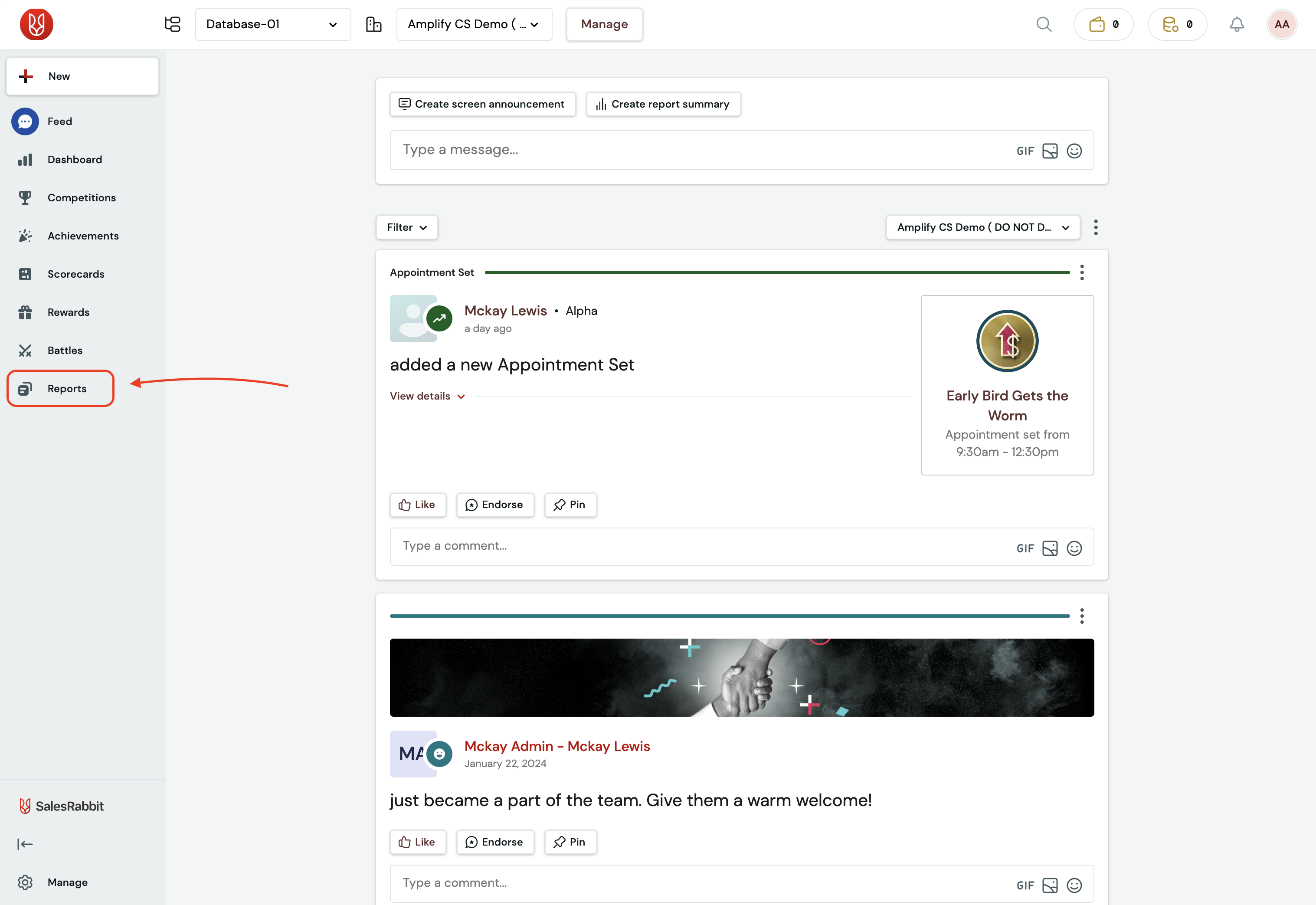Viewport: 1316px width, 905px height.
Task: Click the Mckay Lewis name link
Action: (505, 311)
